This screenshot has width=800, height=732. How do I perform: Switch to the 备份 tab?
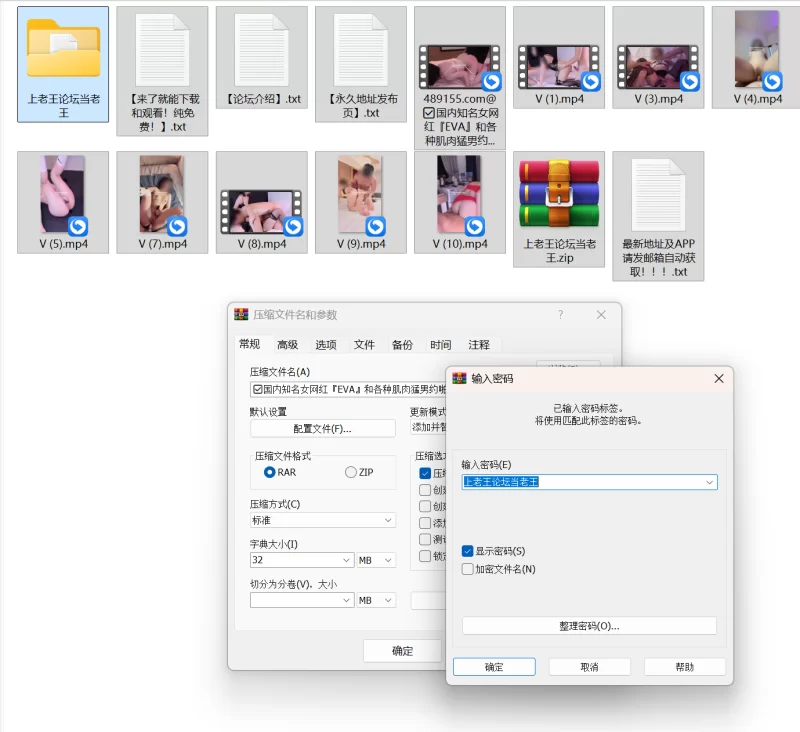pos(402,345)
